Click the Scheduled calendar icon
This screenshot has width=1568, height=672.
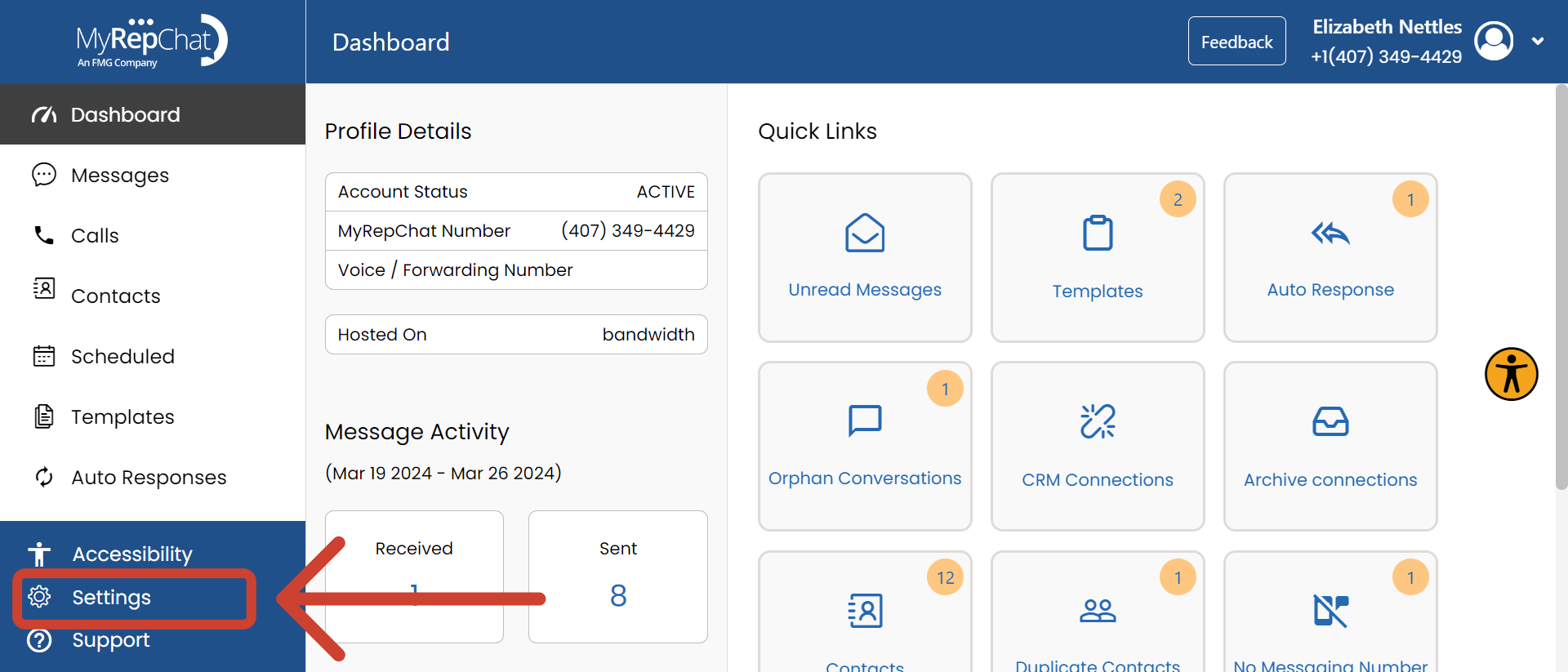click(44, 356)
